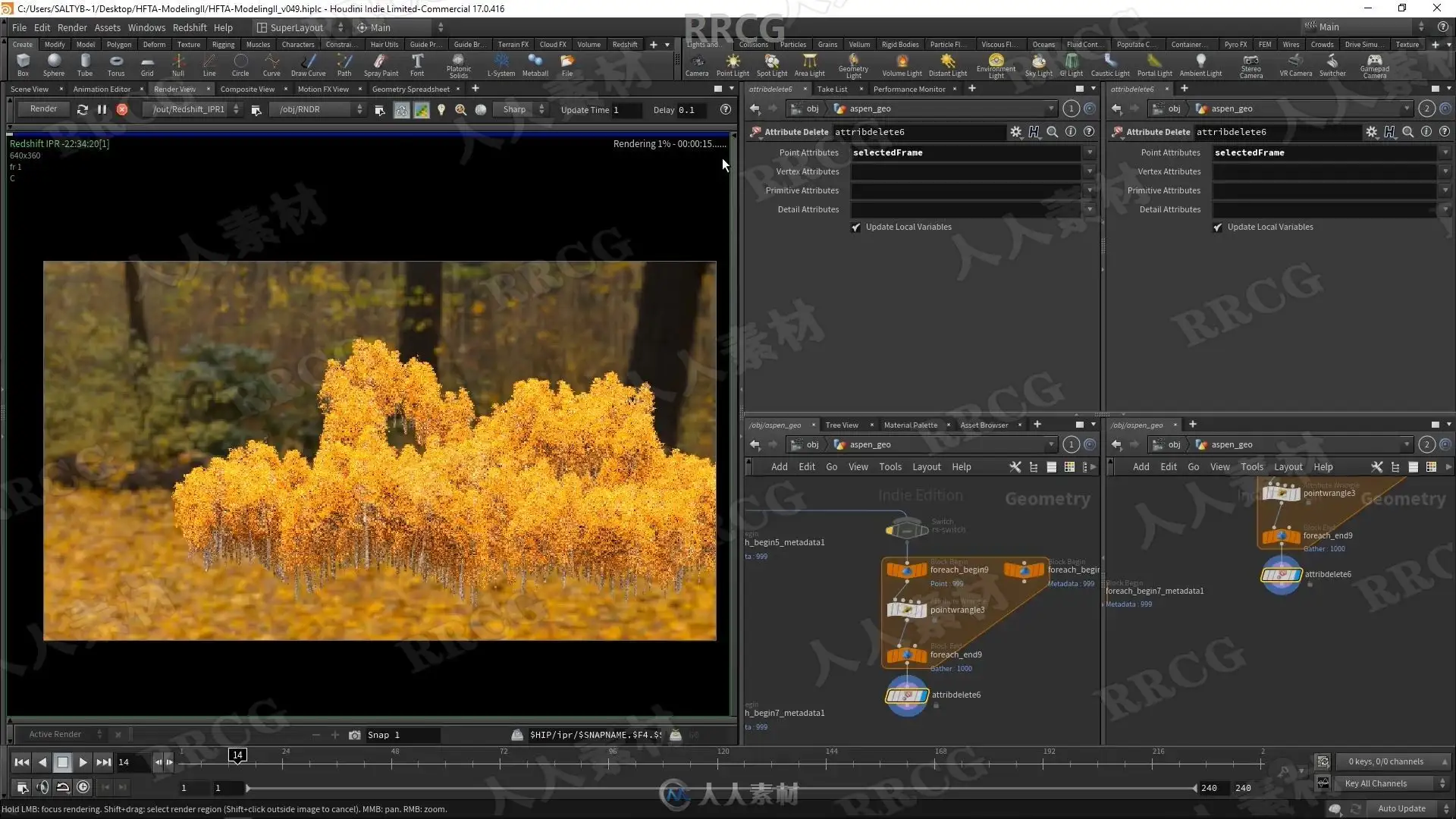Toggle Update Local Variables in left panel
This screenshot has width=1456, height=819.
[x=856, y=227]
